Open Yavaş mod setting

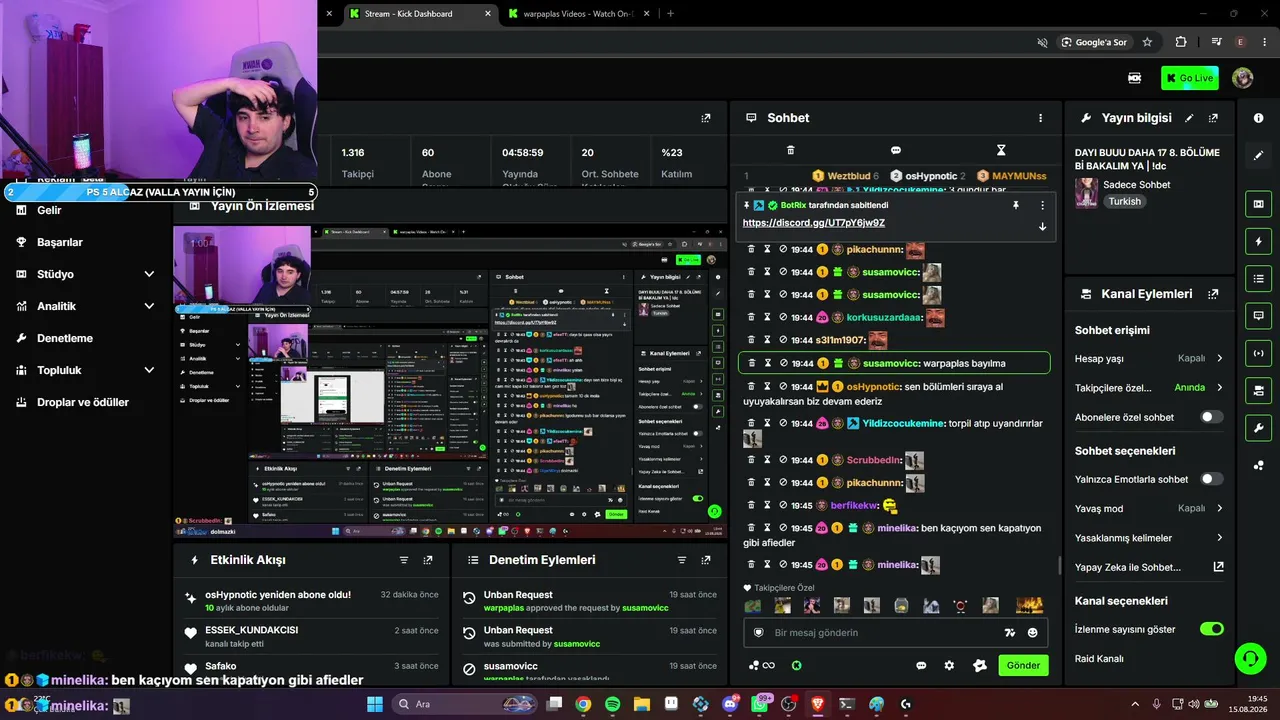(1149, 508)
